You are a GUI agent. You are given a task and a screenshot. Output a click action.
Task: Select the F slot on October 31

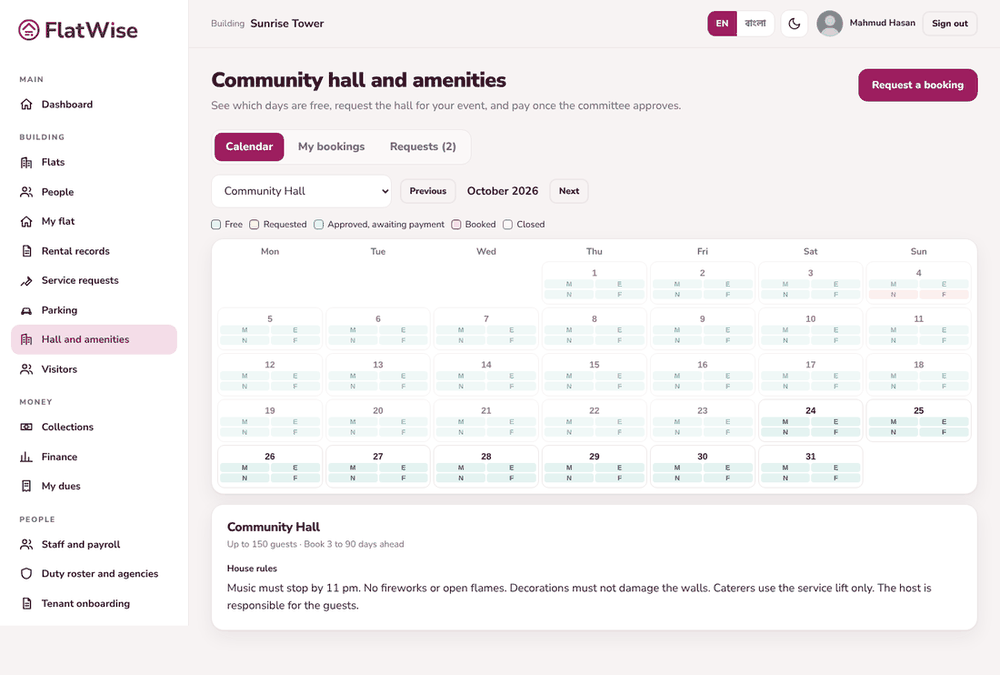[x=835, y=478]
